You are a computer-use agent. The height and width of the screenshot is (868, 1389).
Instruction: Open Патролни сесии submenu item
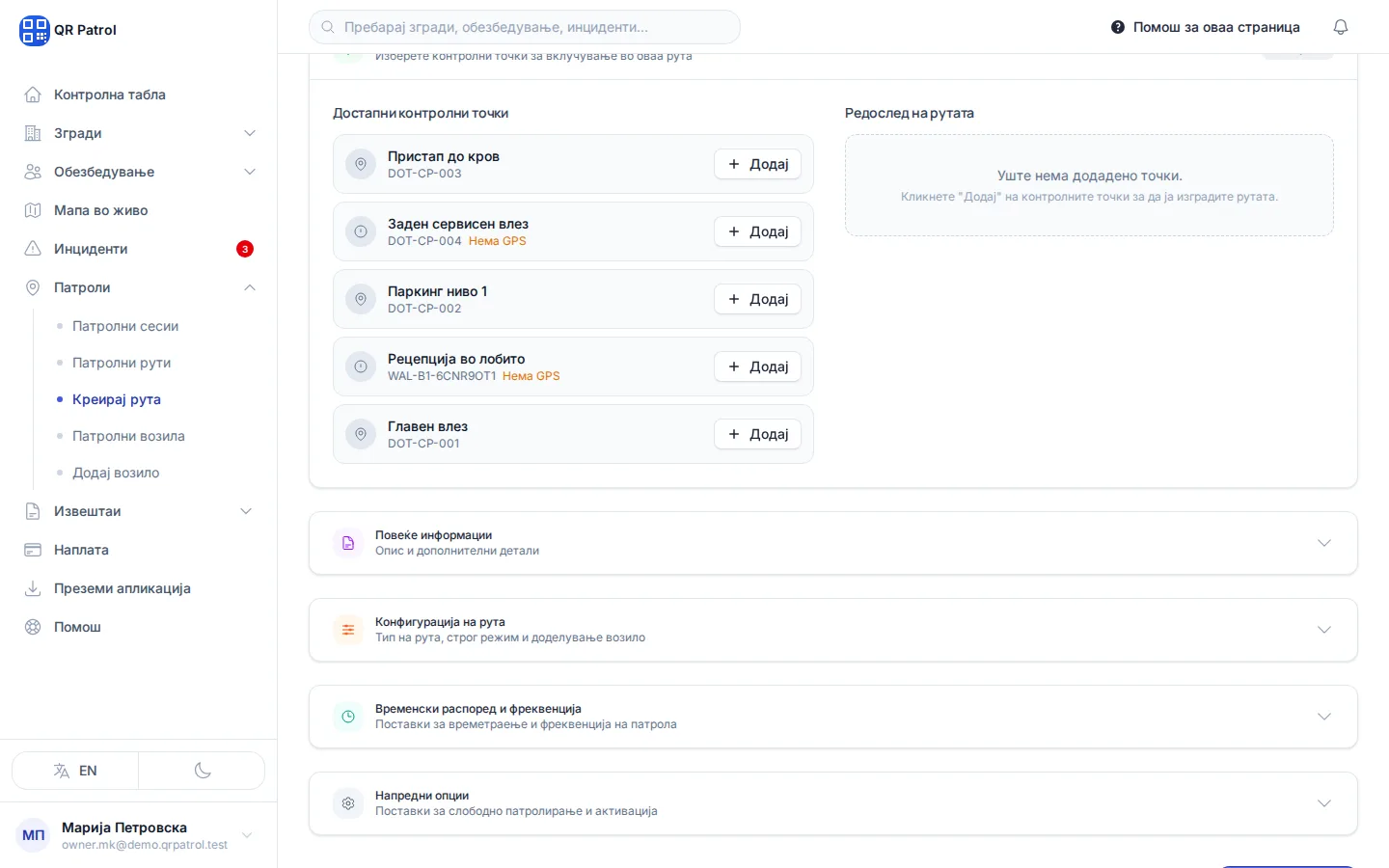(x=125, y=326)
